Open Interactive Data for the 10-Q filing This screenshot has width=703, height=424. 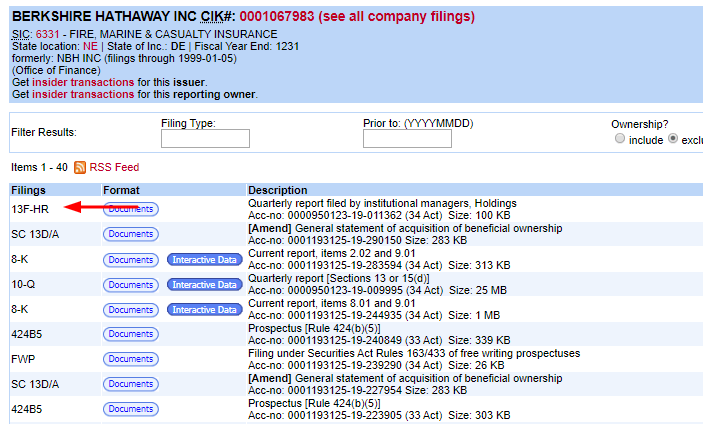204,285
